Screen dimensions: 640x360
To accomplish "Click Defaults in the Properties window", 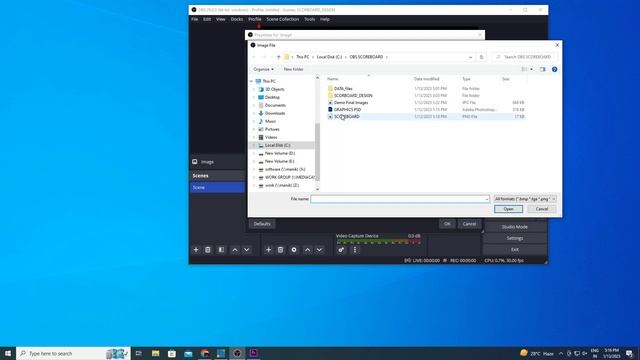I will [x=262, y=224].
